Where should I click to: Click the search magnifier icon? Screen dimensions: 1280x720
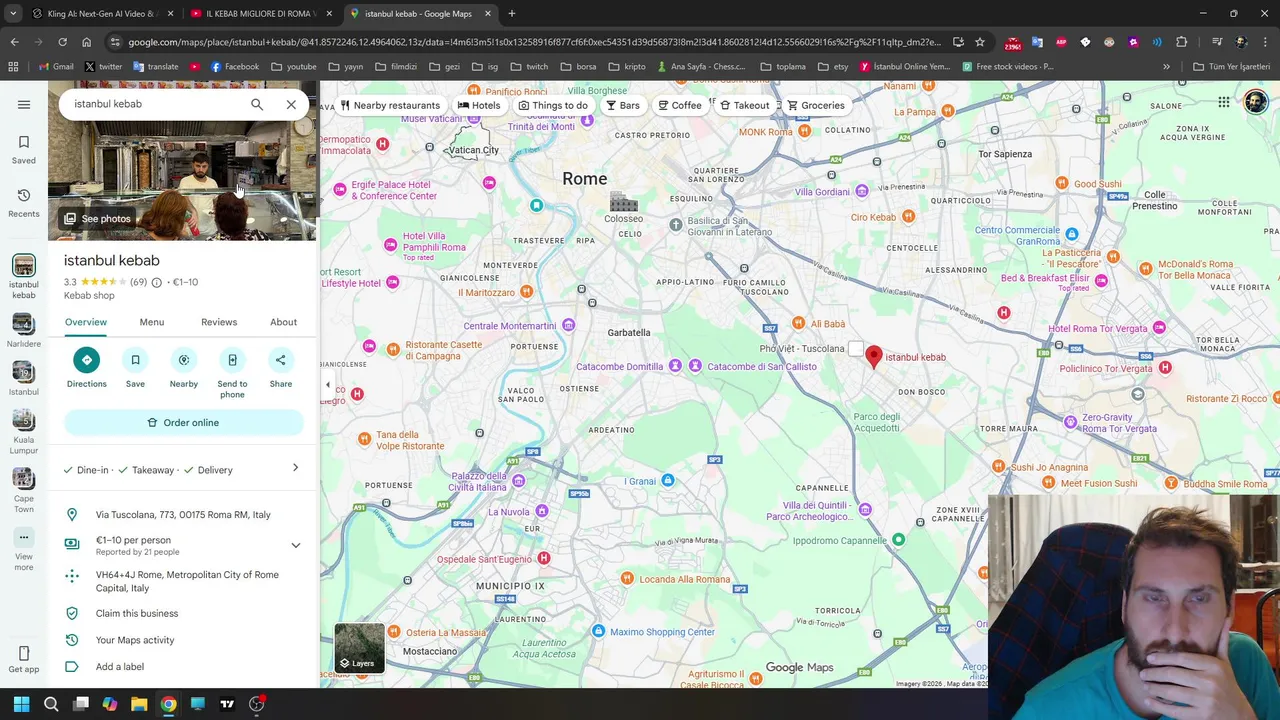[x=257, y=104]
